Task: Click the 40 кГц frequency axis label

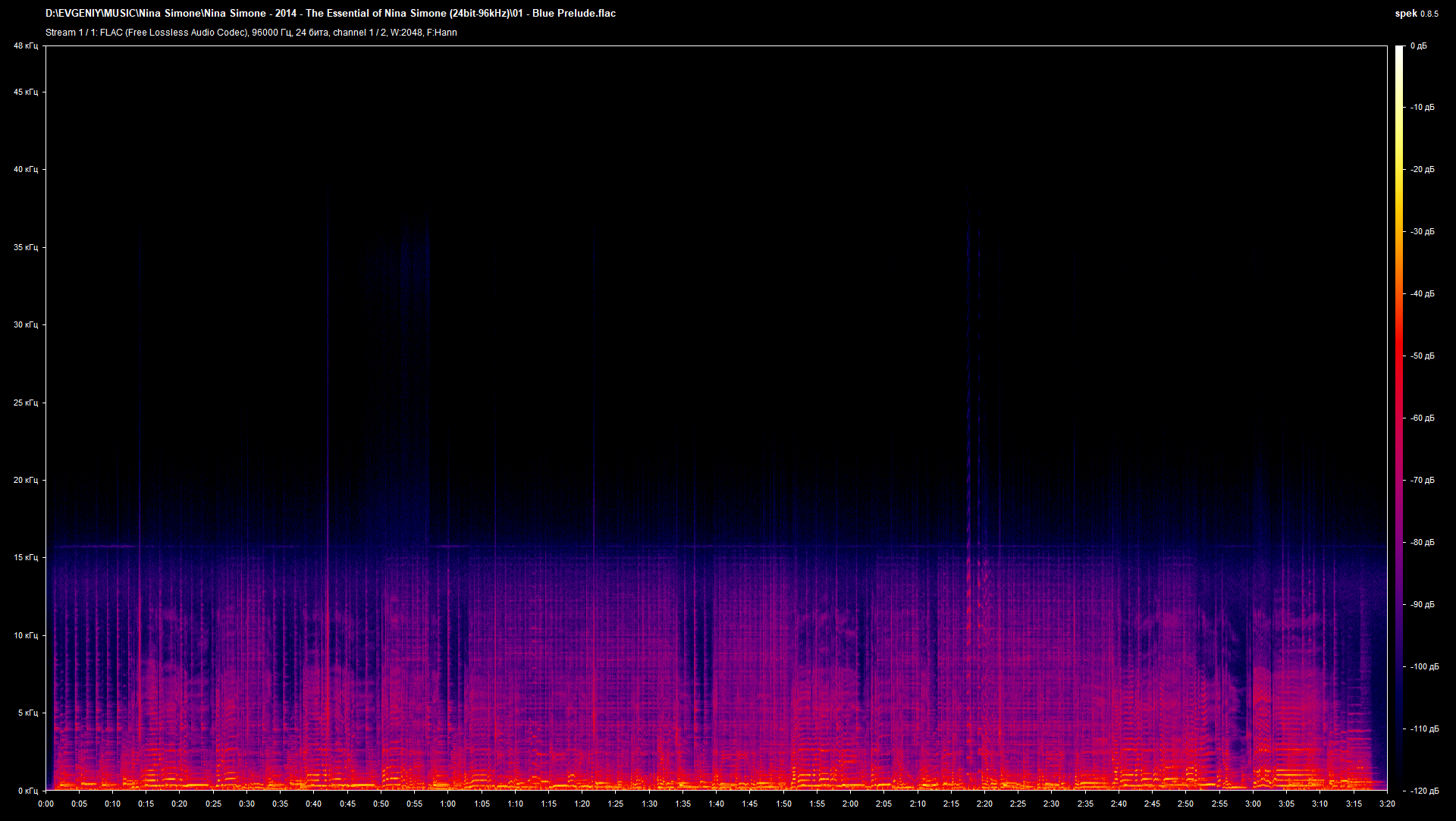Action: tap(26, 170)
